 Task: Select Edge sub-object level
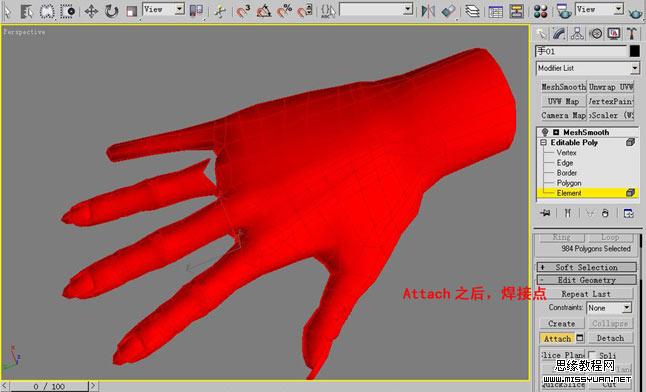click(x=565, y=163)
